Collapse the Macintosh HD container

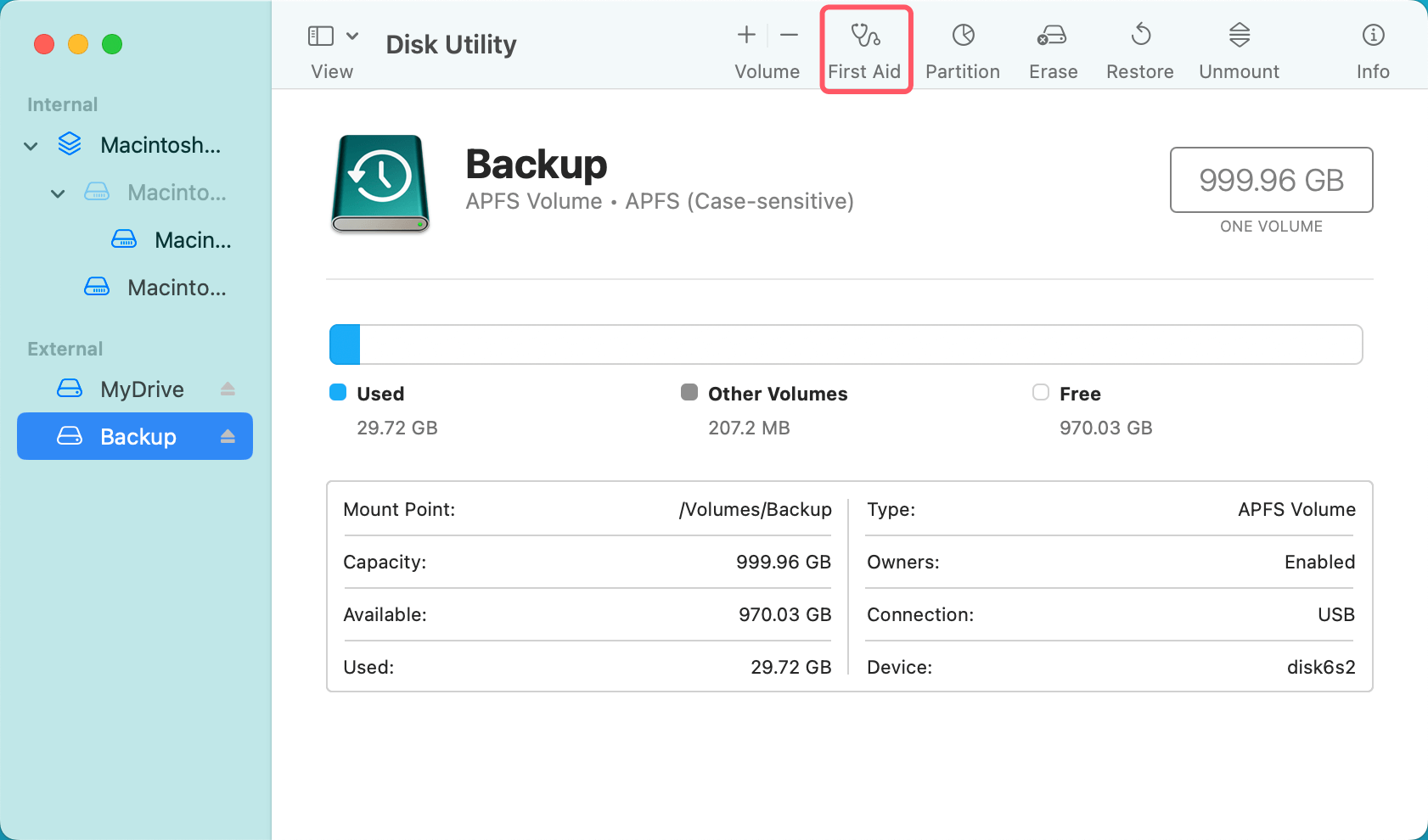[x=31, y=145]
